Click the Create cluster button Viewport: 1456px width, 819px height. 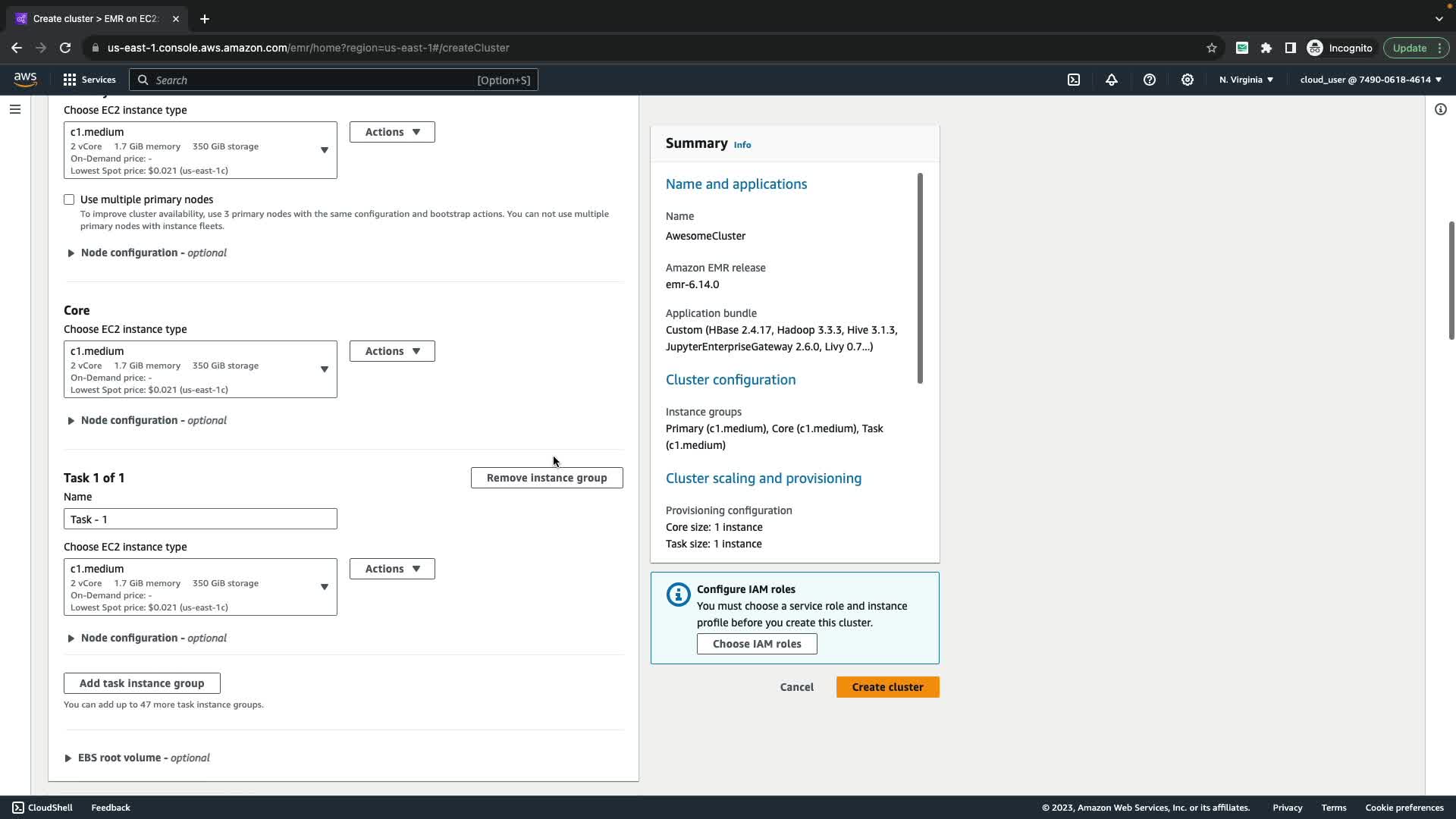tap(887, 687)
